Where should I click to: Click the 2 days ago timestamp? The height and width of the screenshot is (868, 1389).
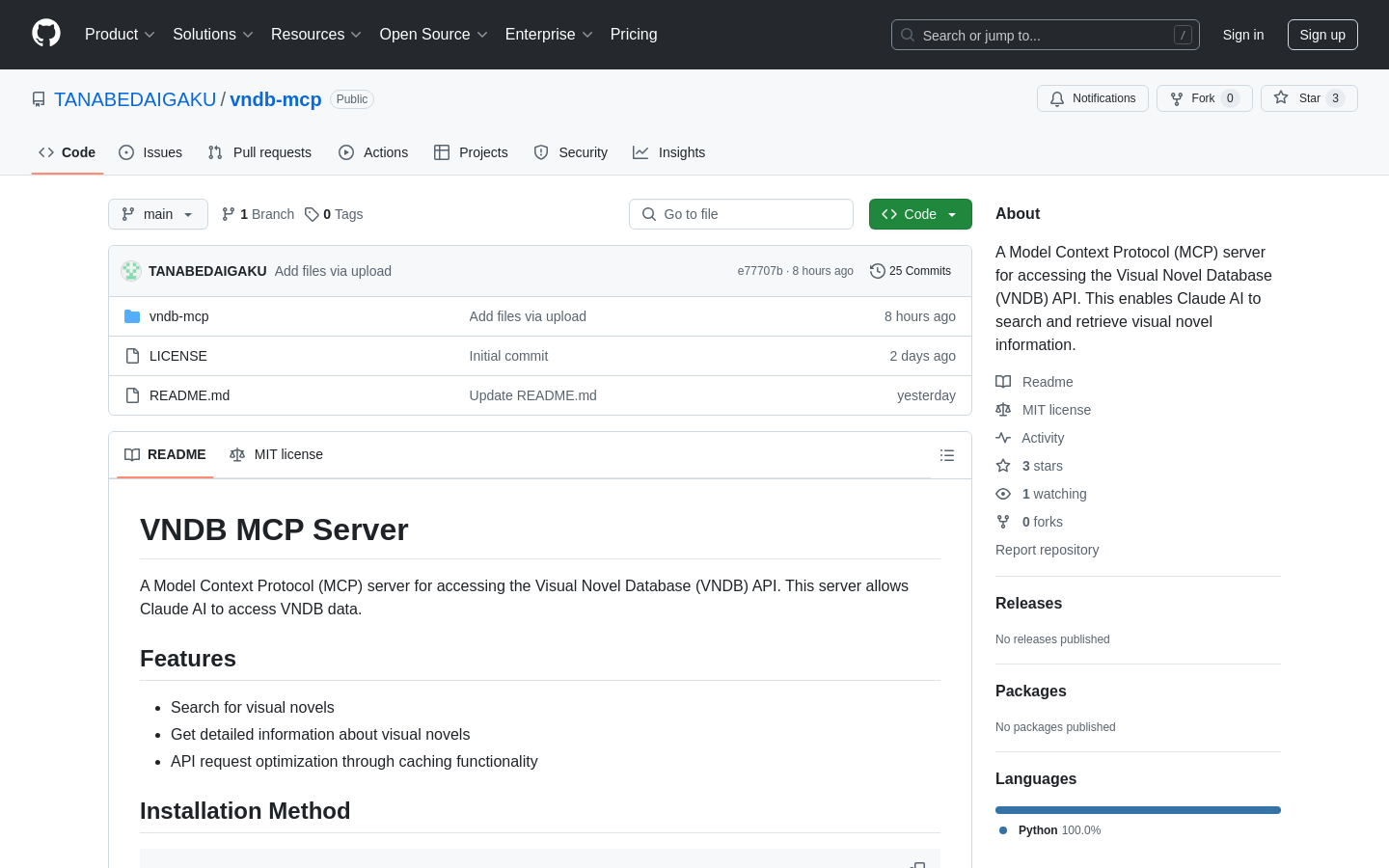(x=922, y=356)
